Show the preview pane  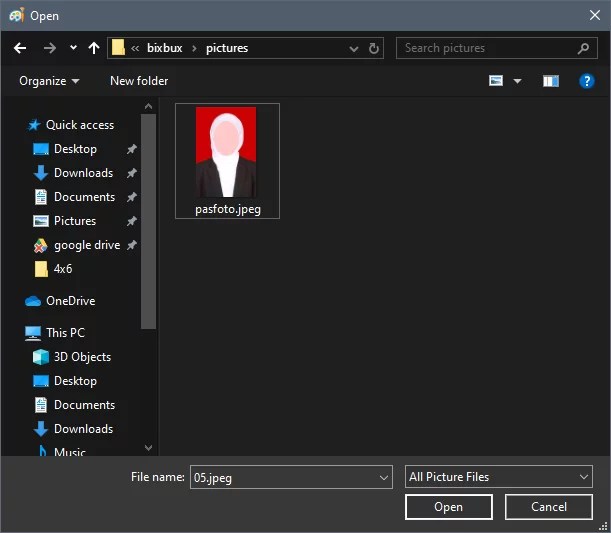pos(551,81)
